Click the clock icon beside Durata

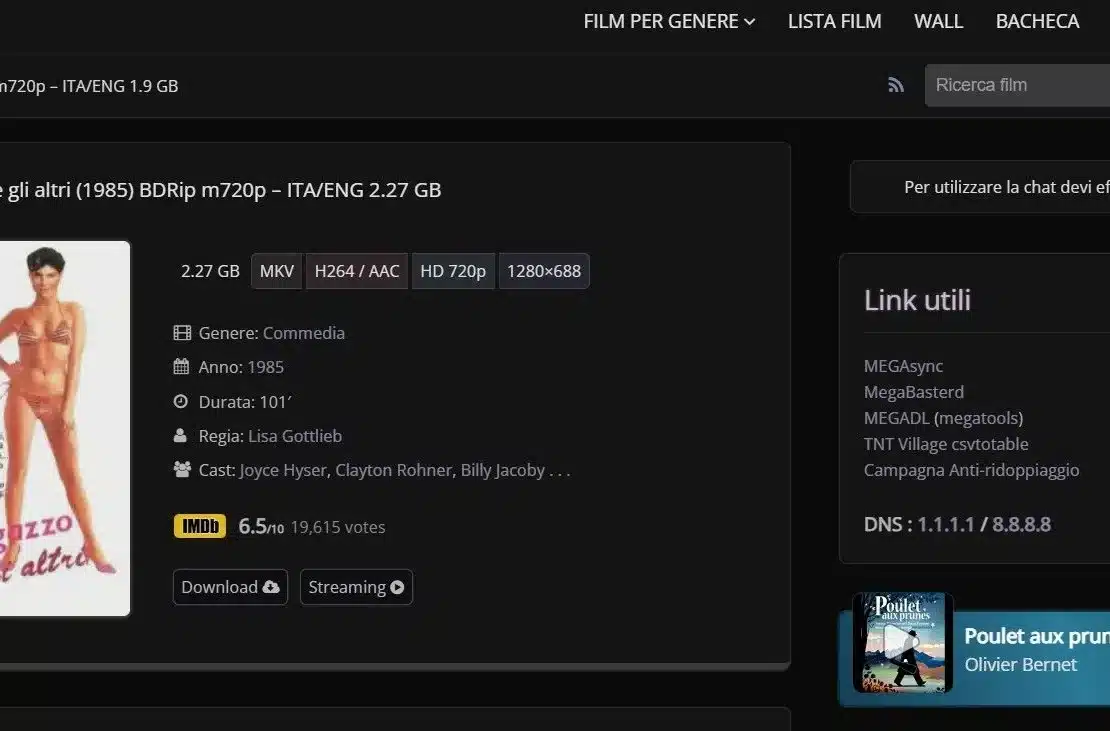point(181,401)
